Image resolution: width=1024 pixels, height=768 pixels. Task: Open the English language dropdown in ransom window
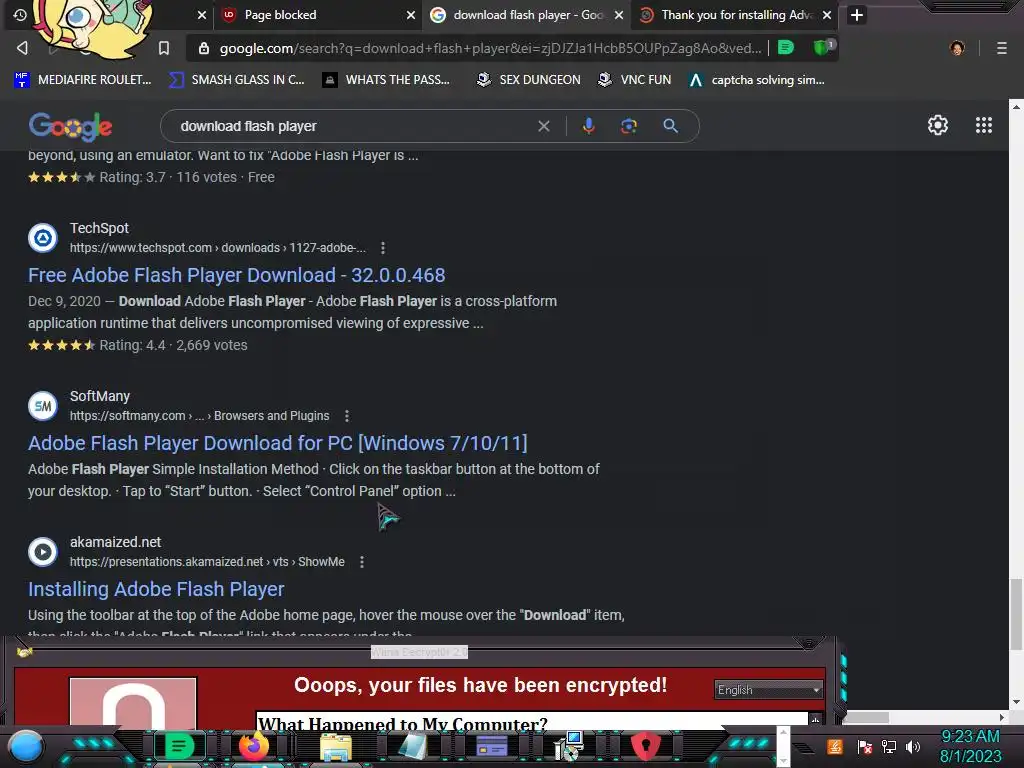click(768, 690)
